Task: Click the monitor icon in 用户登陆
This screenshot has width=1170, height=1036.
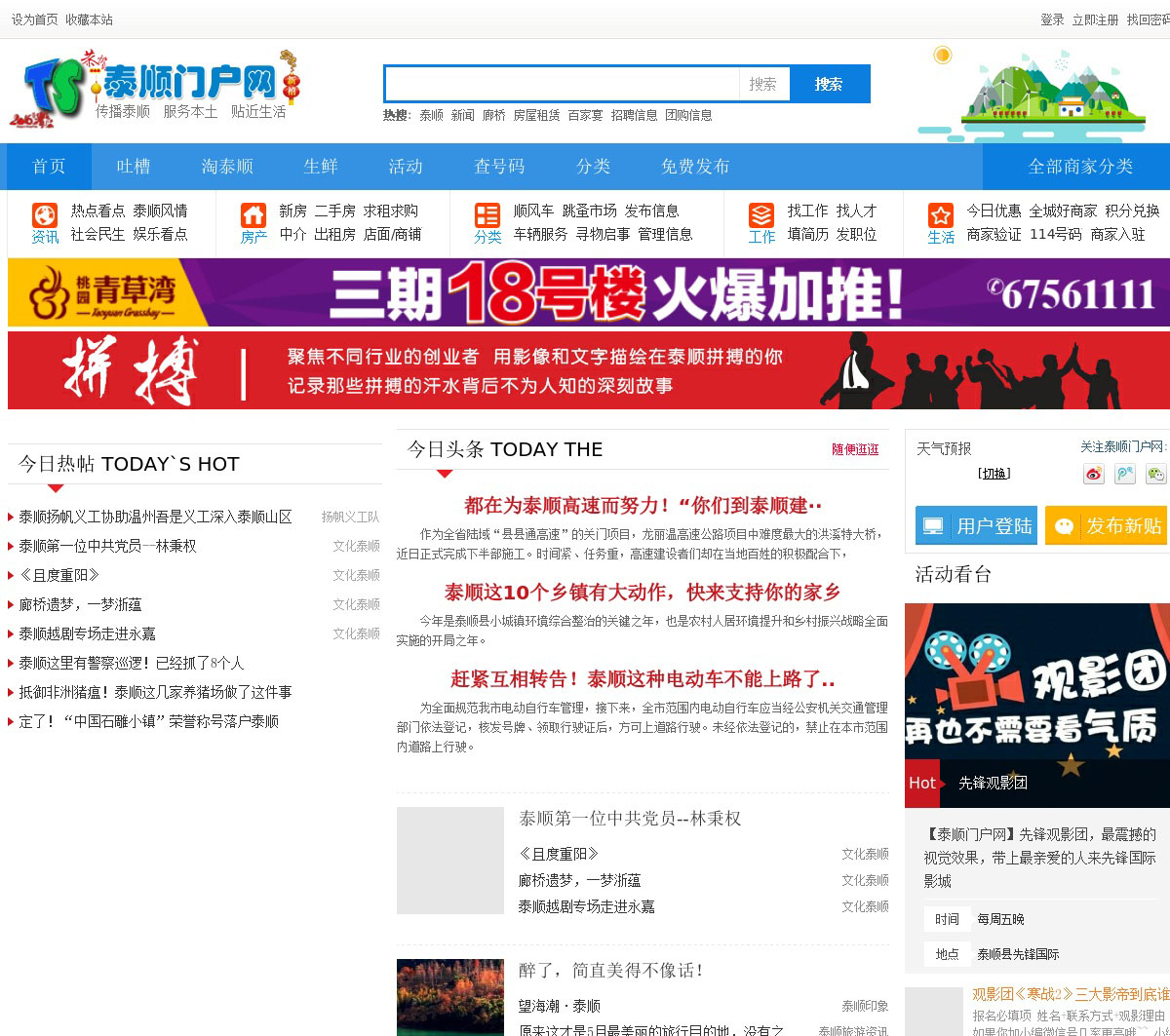Action: (x=934, y=526)
